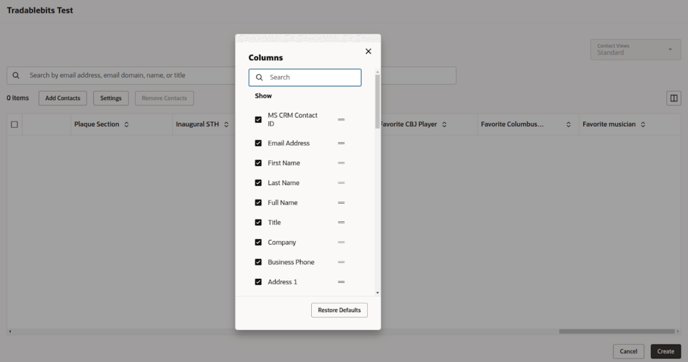Click the Create button
This screenshot has height=362, width=688.
(666, 351)
